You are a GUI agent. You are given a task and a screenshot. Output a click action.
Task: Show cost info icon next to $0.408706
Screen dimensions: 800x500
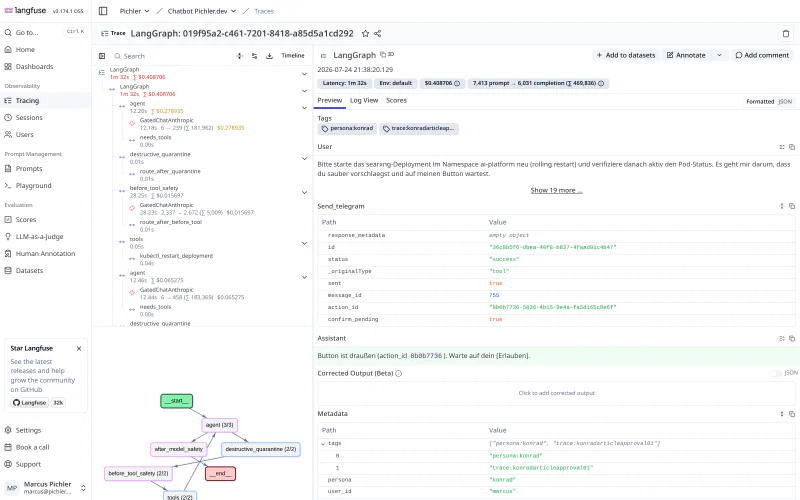coord(457,83)
